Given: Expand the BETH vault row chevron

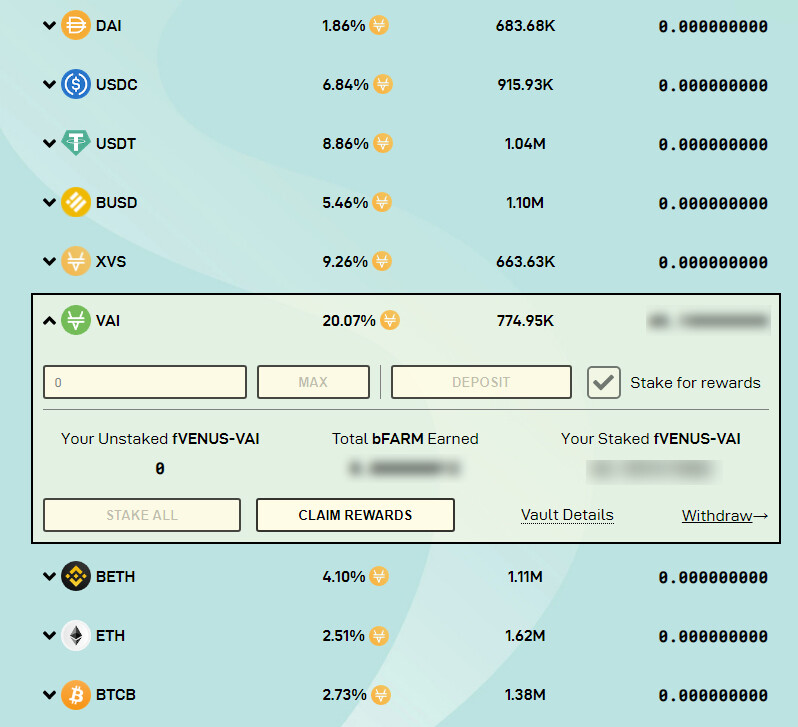Looking at the screenshot, I should pos(49,576).
